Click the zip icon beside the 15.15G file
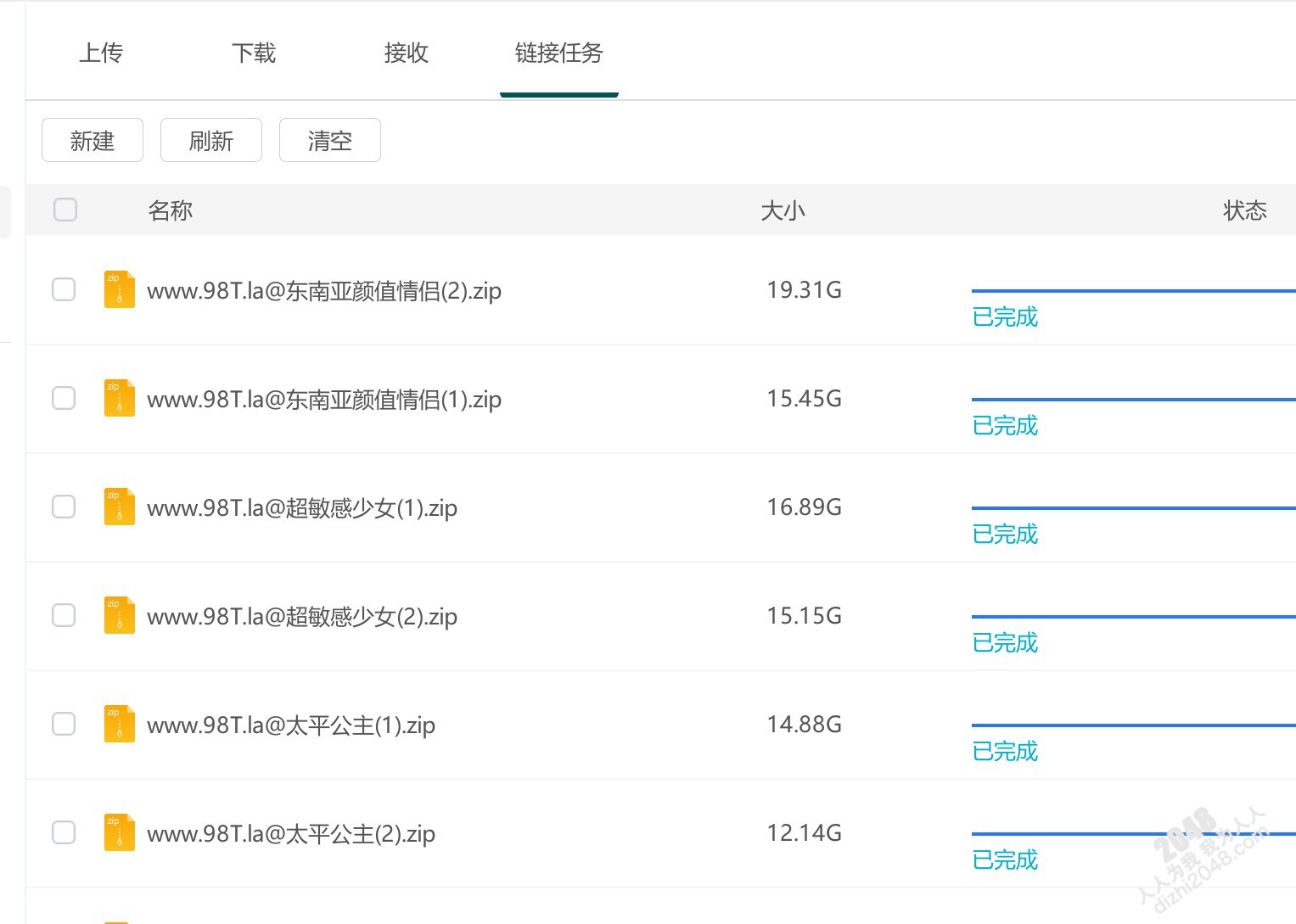The width and height of the screenshot is (1296, 924). [x=119, y=615]
